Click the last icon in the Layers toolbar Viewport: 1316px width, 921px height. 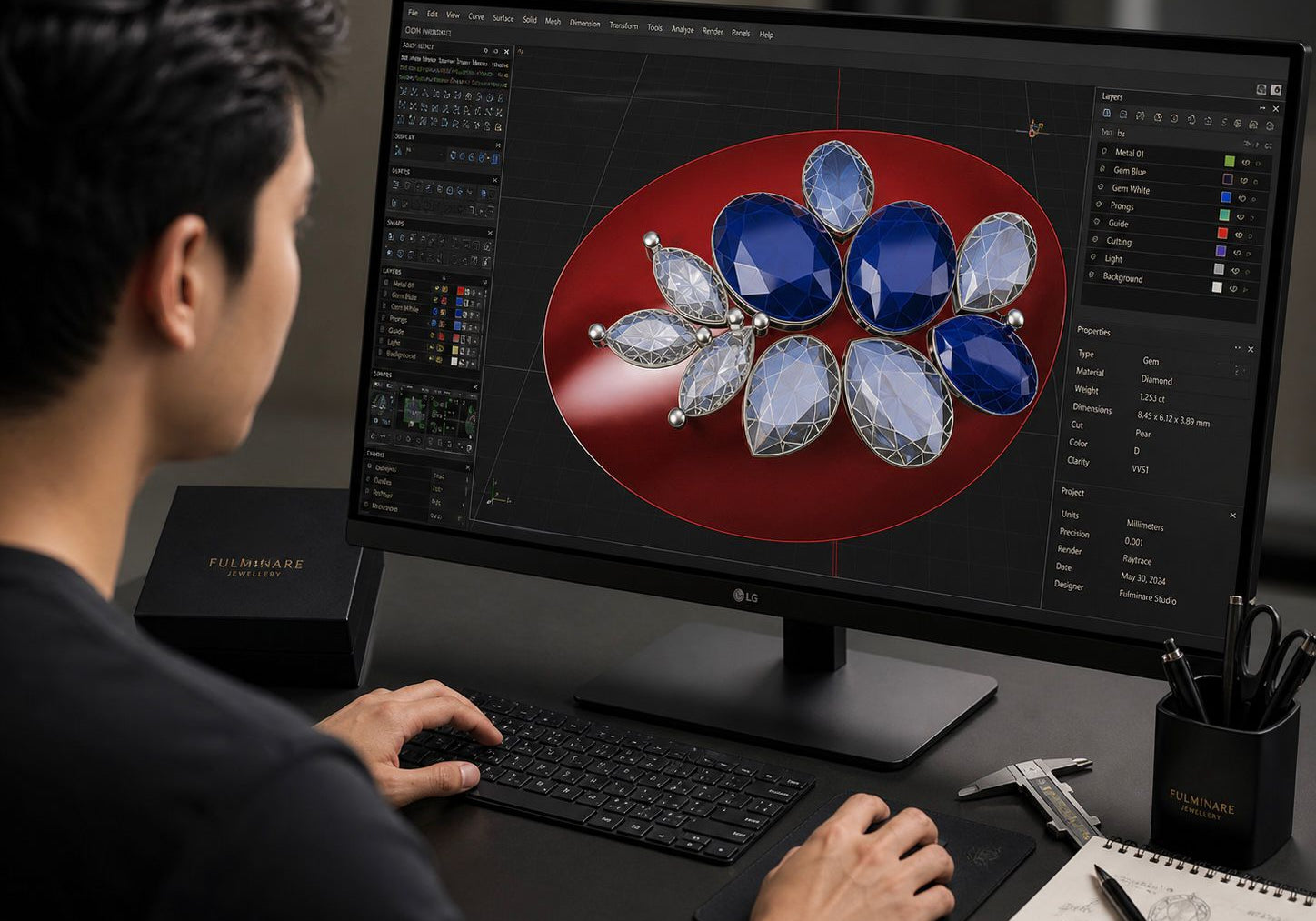1269,125
